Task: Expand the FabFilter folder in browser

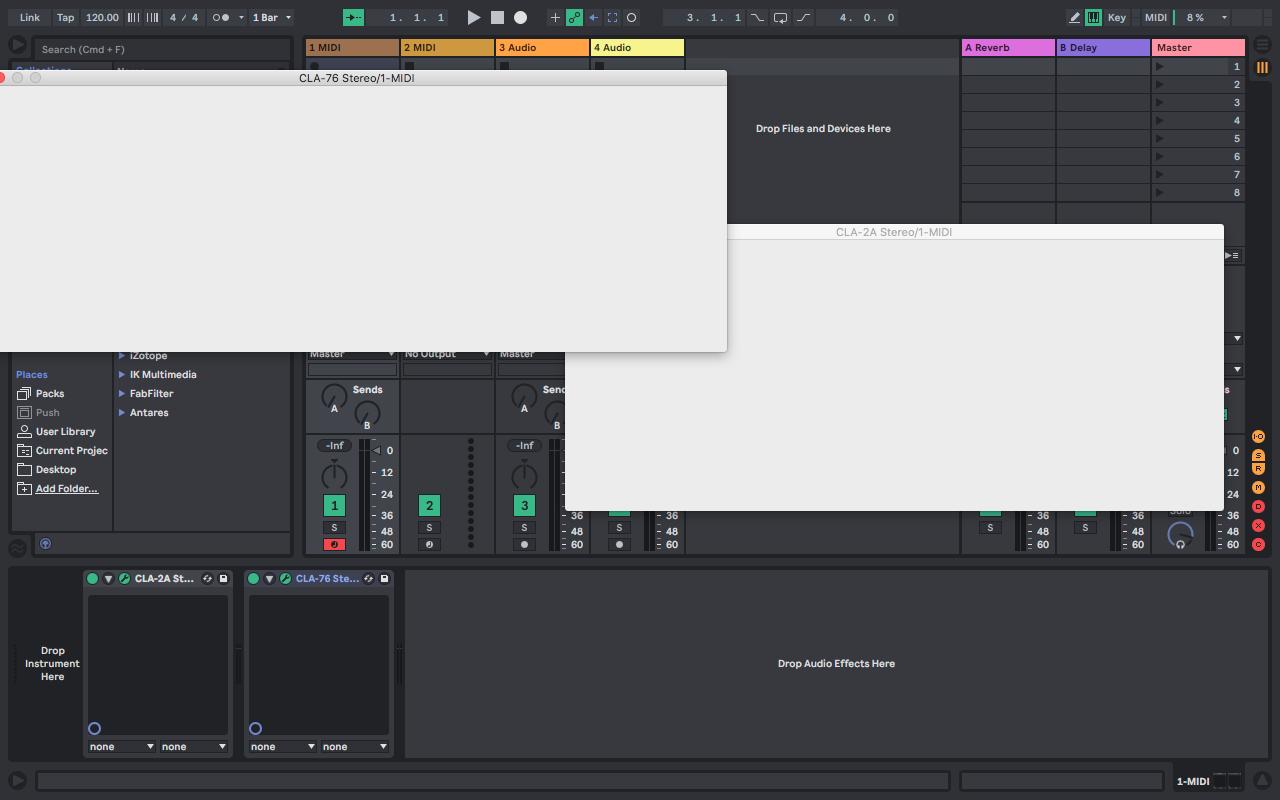Action: [x=122, y=394]
